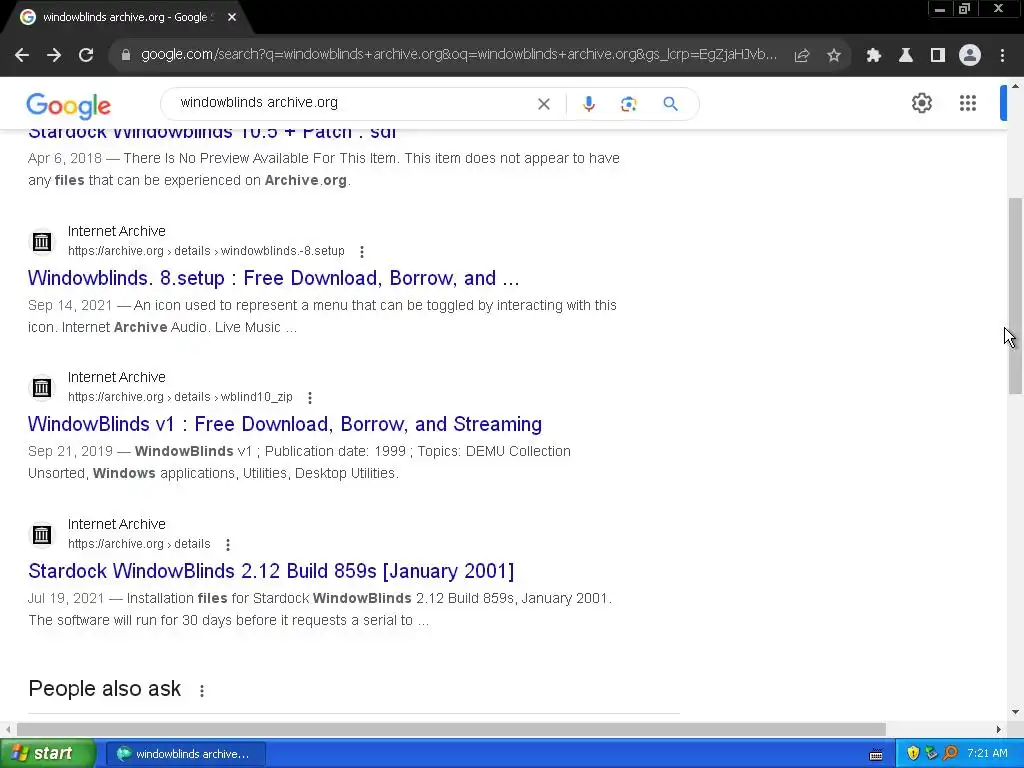Open Stardock WindowBlinds 2.12 Build 859s link
1024x768 pixels.
pos(271,571)
